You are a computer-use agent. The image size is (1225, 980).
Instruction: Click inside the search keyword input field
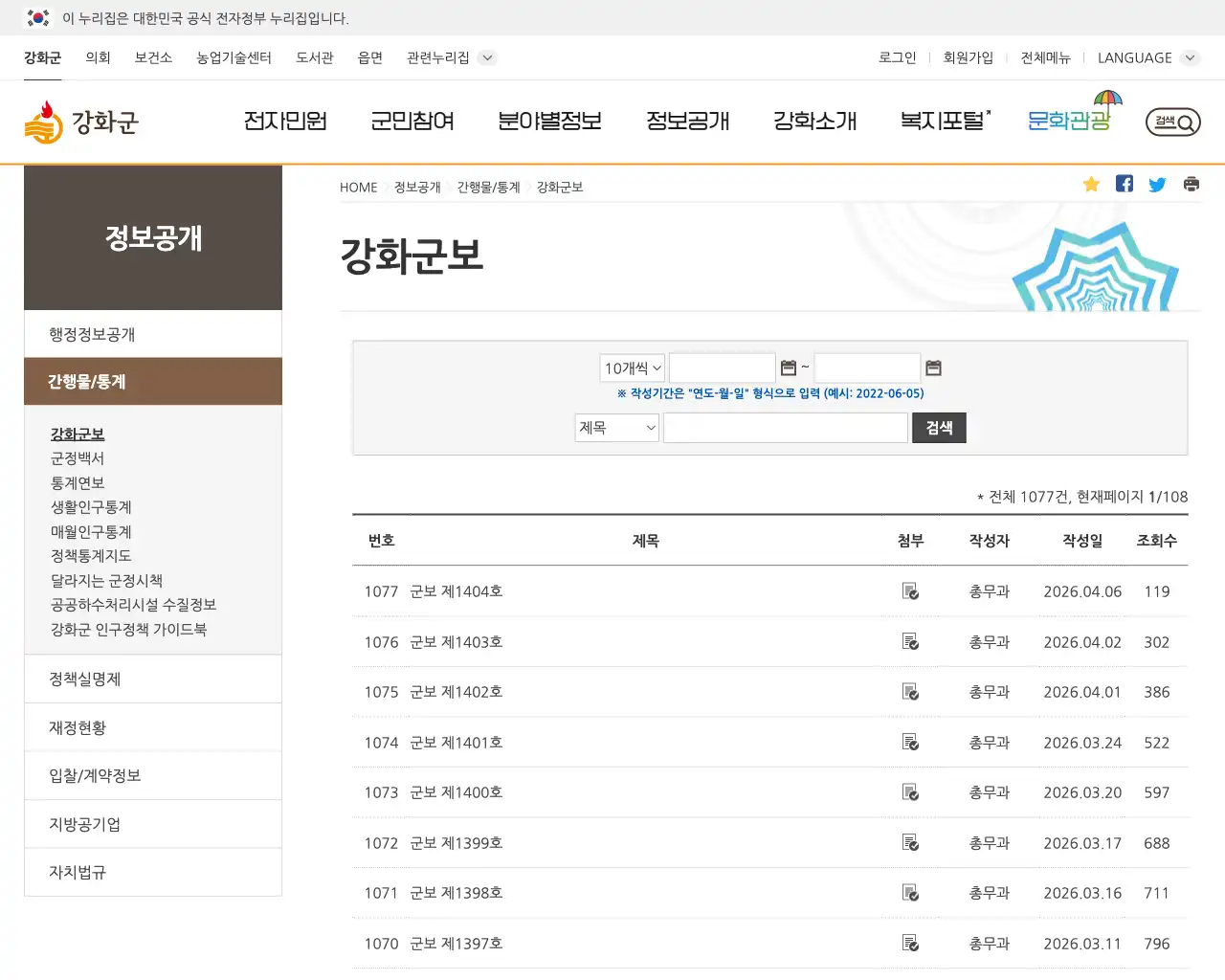click(x=785, y=427)
